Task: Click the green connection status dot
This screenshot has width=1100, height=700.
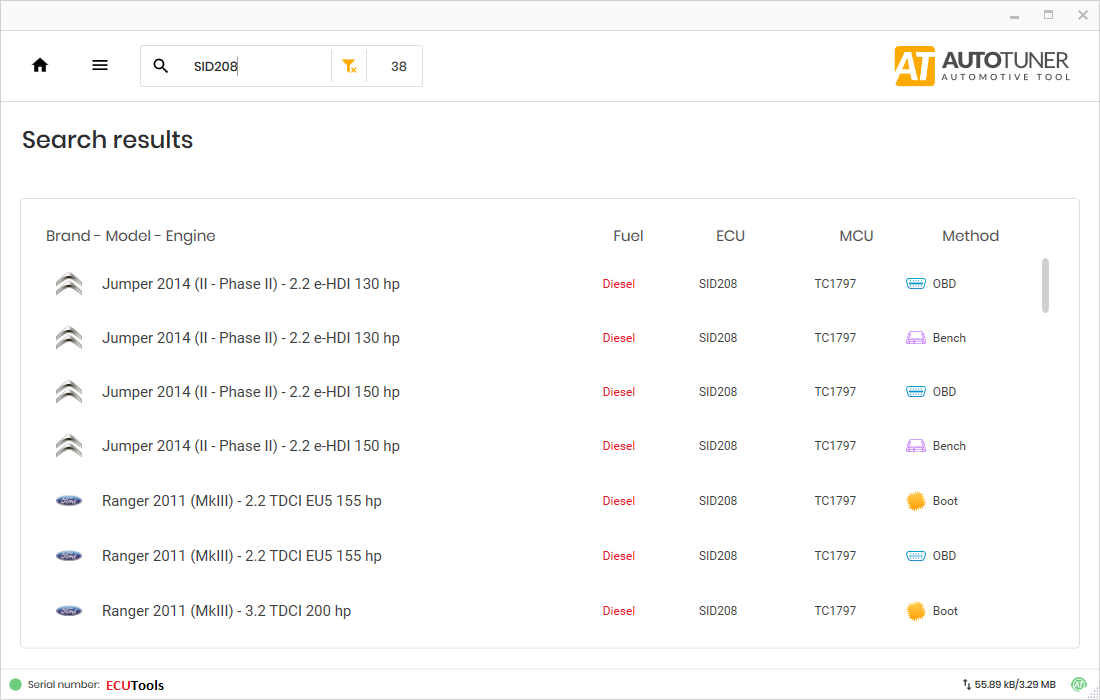Action: [15, 685]
